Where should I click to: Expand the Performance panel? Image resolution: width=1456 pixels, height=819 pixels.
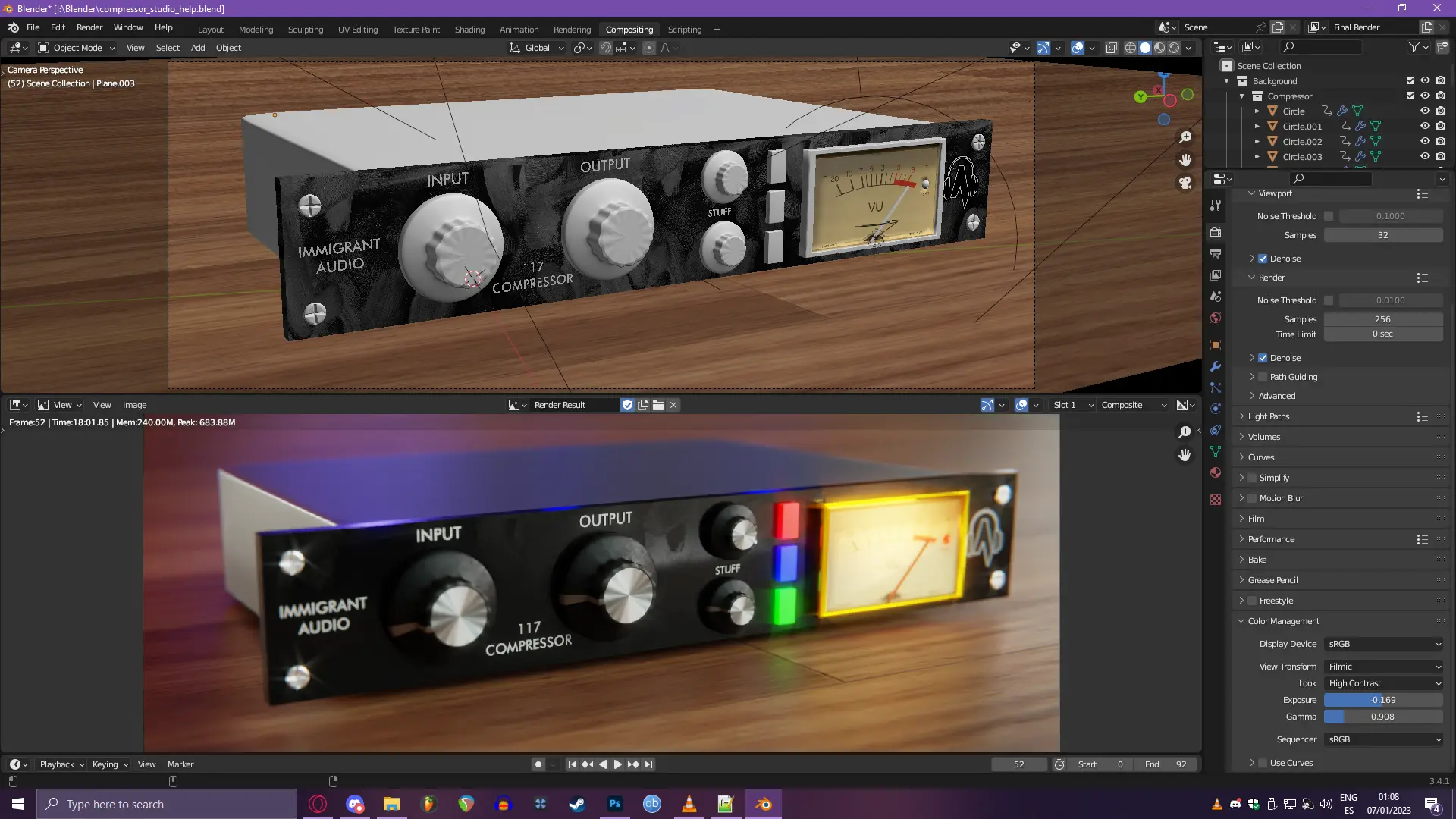pyautogui.click(x=1271, y=539)
